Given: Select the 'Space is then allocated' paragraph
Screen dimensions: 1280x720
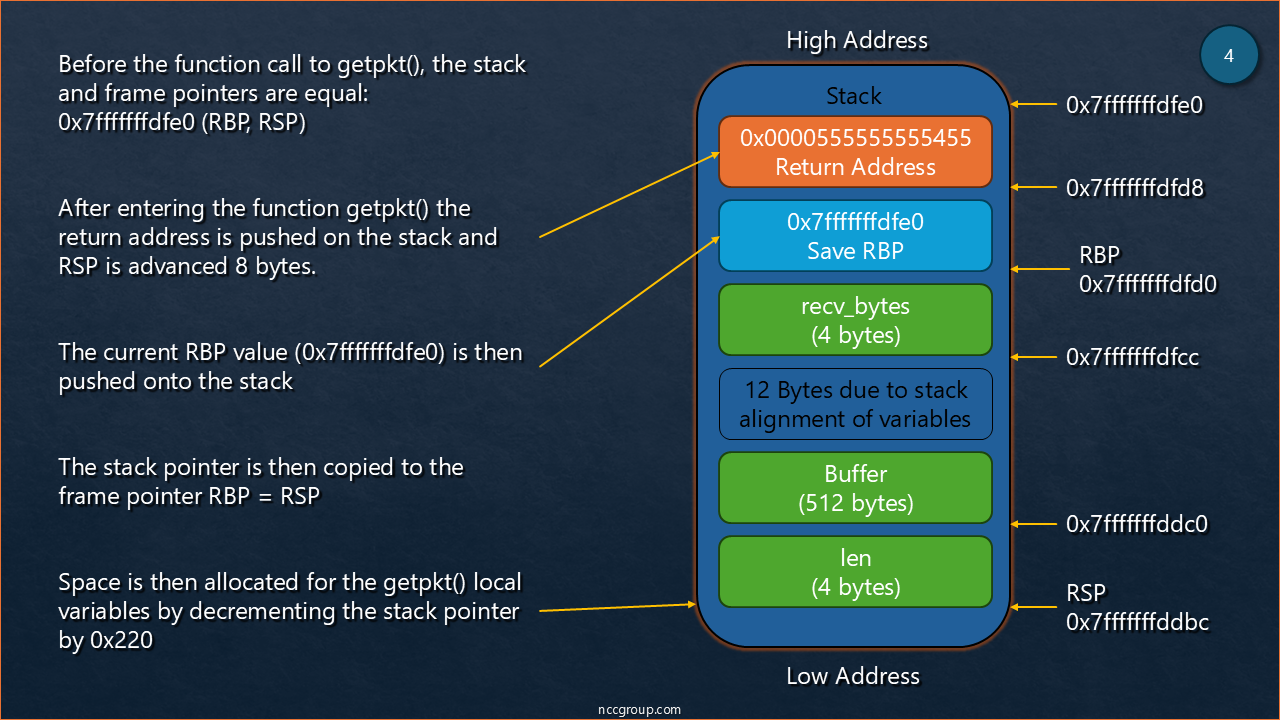Looking at the screenshot, I should pos(290,611).
